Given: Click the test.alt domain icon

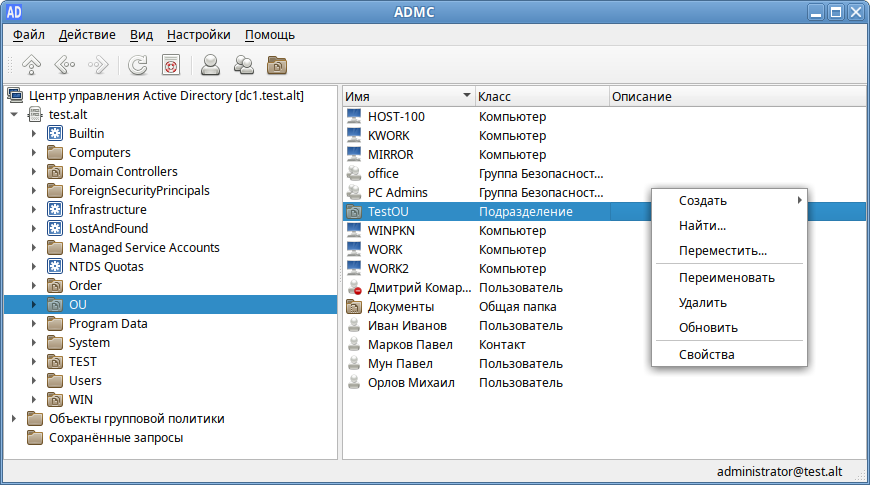Looking at the screenshot, I should pos(35,114).
